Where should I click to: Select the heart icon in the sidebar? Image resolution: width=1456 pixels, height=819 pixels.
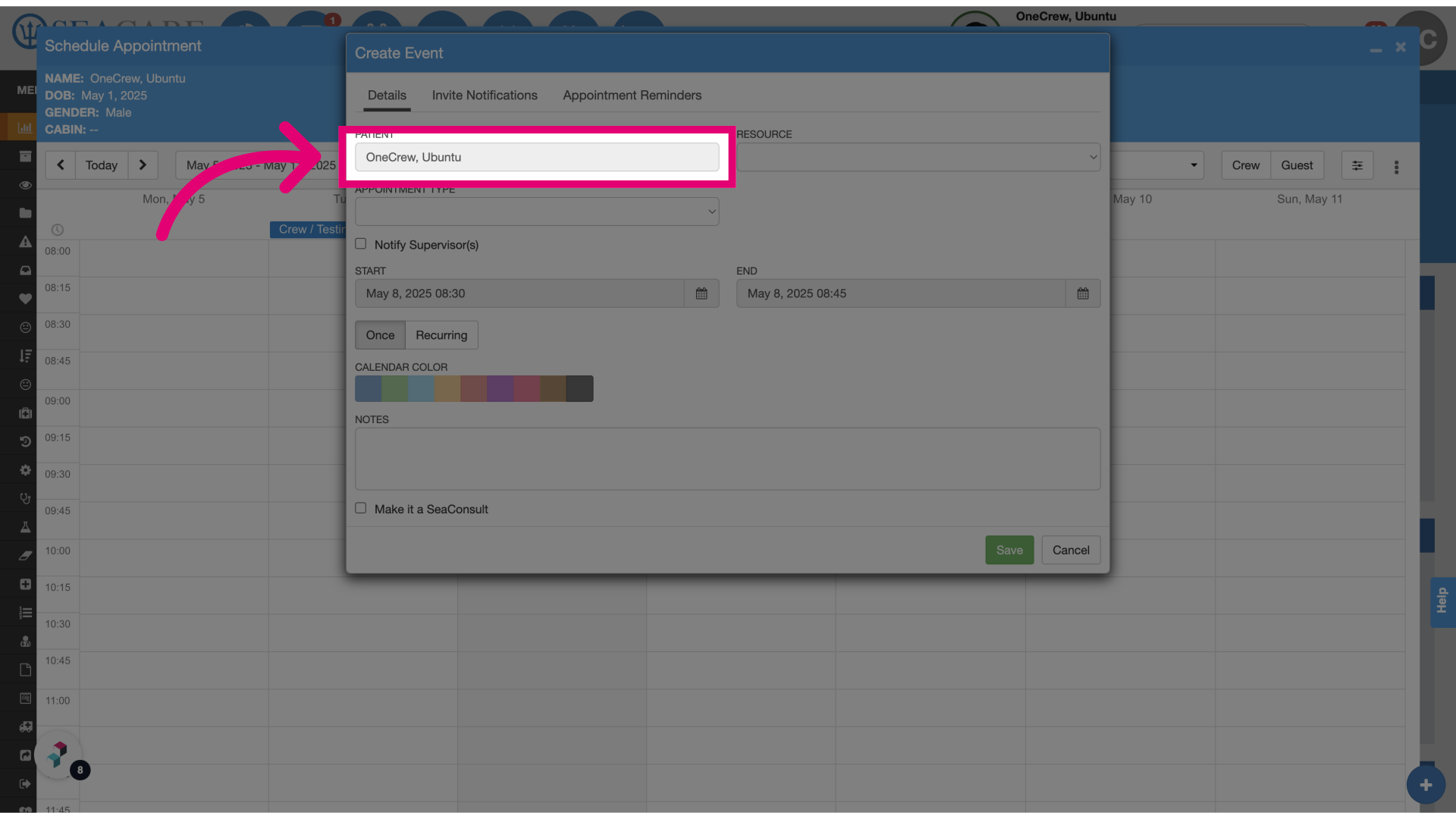tap(25, 299)
